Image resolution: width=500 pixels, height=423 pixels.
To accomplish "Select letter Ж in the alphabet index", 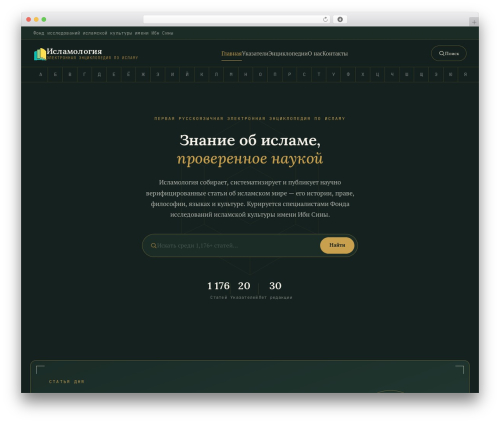I will (143, 74).
